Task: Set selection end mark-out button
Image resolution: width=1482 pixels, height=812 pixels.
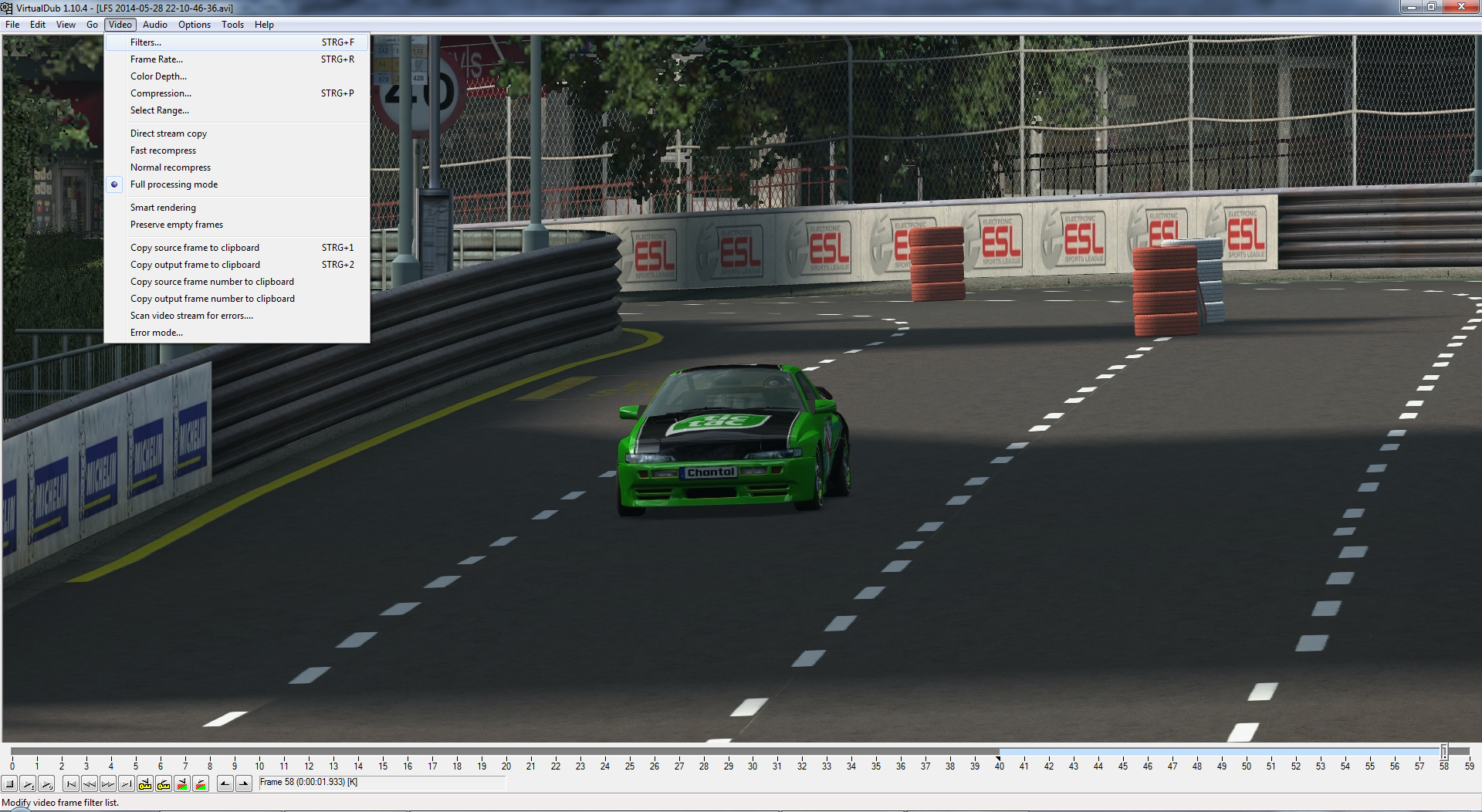Action: coord(244,784)
